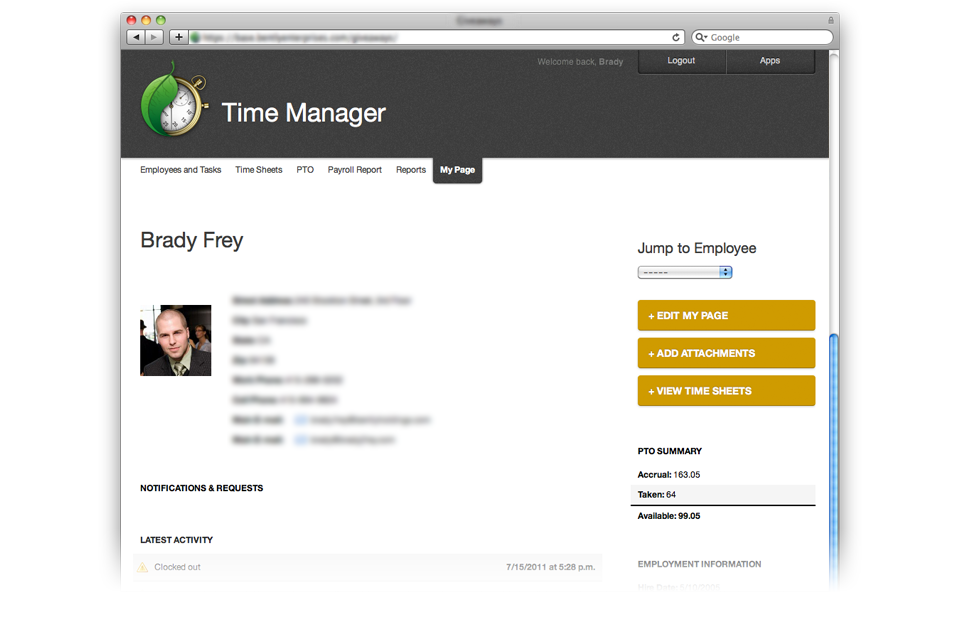Select the Reports tab
Viewport: 960px width, 643px height.
tap(411, 170)
